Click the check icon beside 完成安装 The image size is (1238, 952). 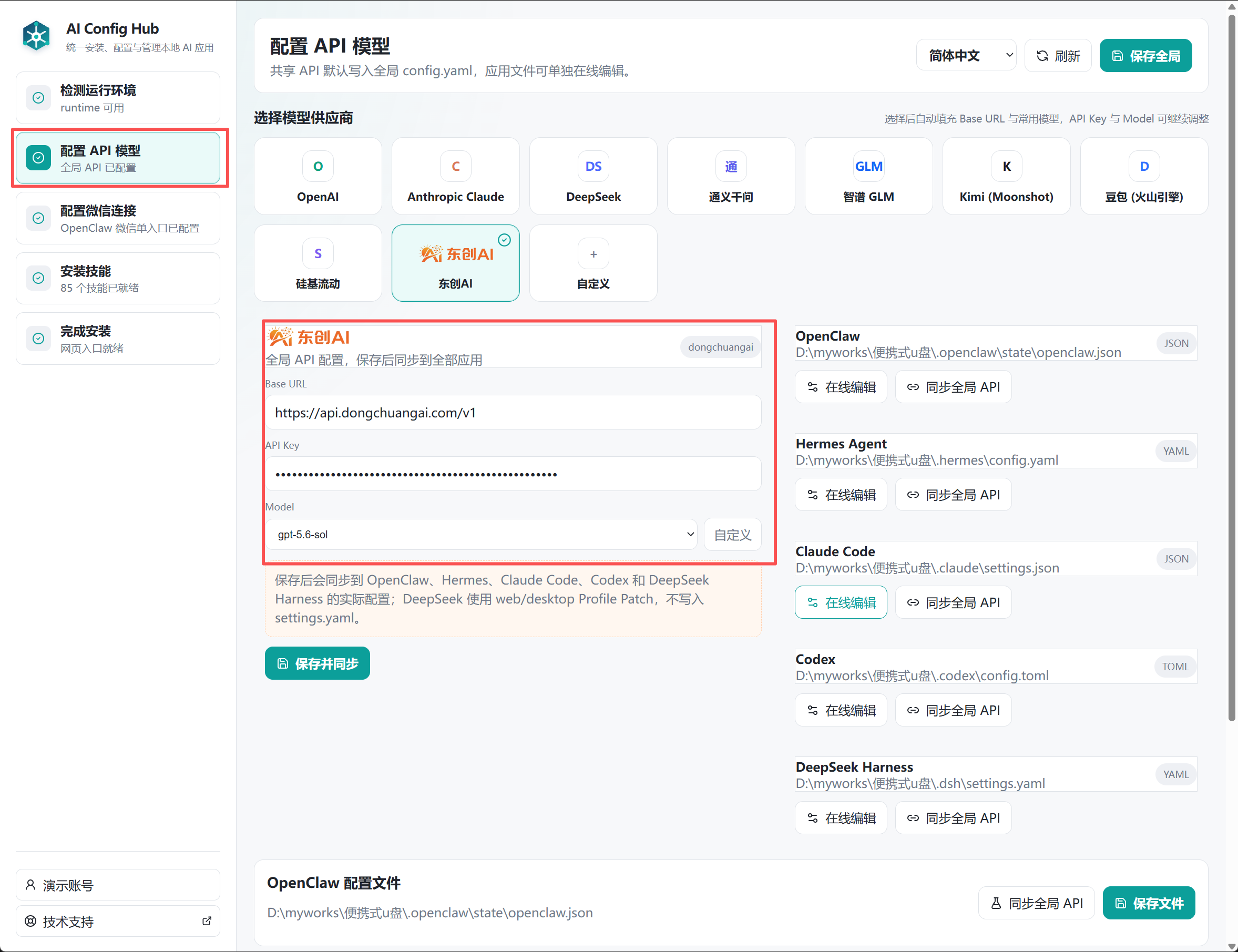click(x=38, y=339)
